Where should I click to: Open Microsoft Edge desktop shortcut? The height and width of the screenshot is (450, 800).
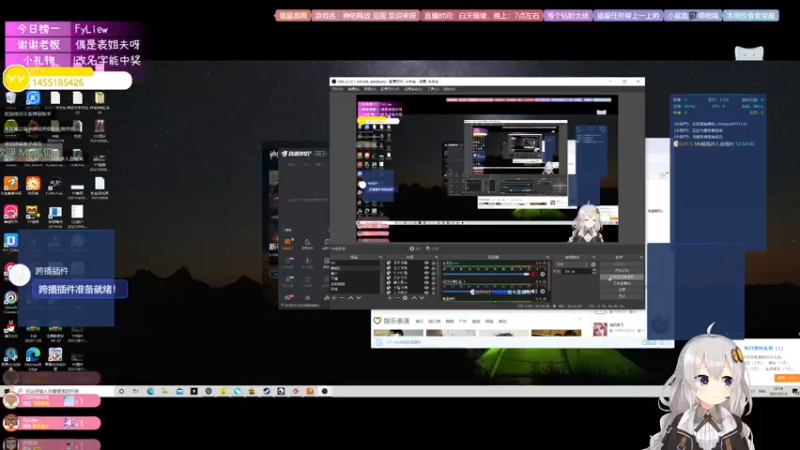tap(33, 357)
